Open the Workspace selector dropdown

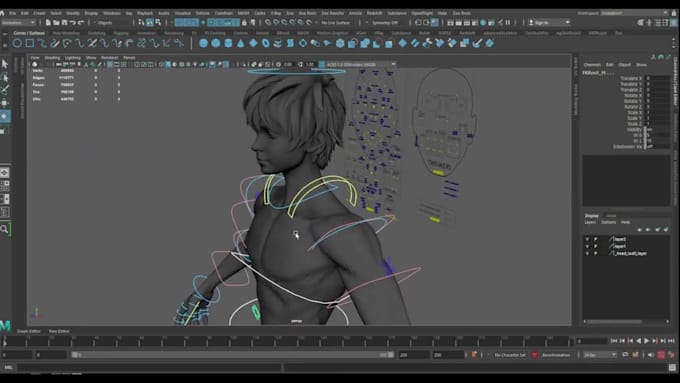tap(634, 13)
